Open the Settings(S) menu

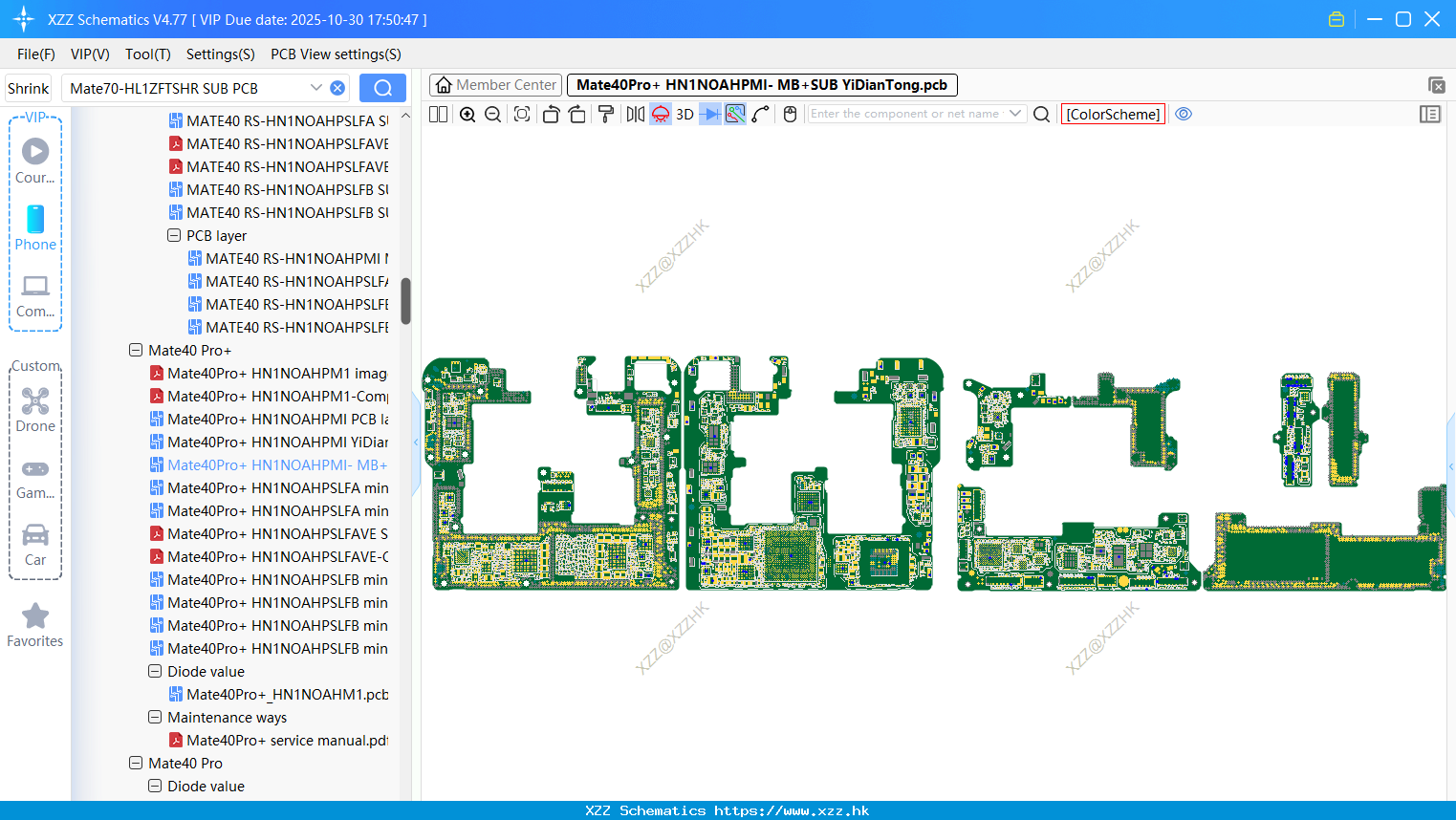click(221, 54)
